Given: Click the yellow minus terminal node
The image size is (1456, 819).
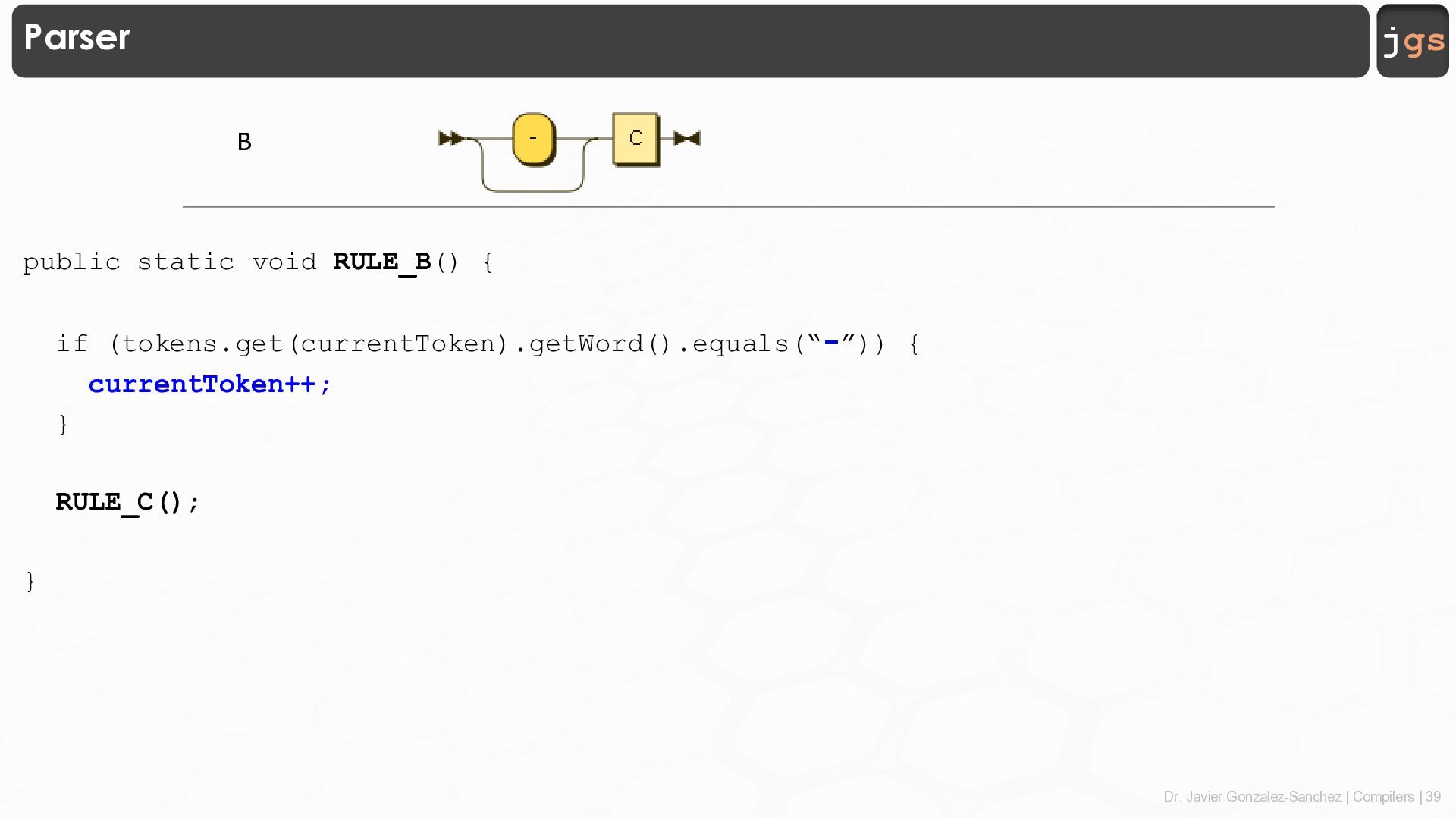Looking at the screenshot, I should (x=533, y=139).
